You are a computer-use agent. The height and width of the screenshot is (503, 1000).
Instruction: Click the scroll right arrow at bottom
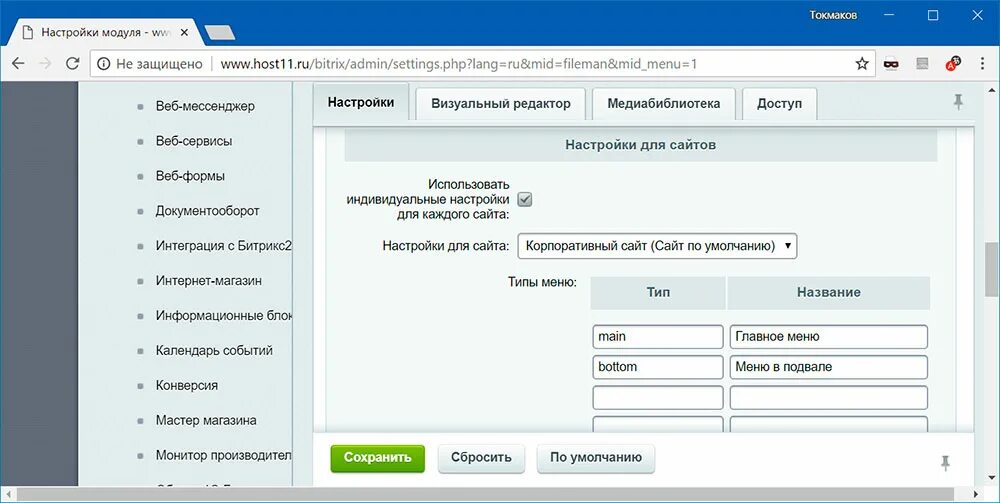tap(976, 494)
